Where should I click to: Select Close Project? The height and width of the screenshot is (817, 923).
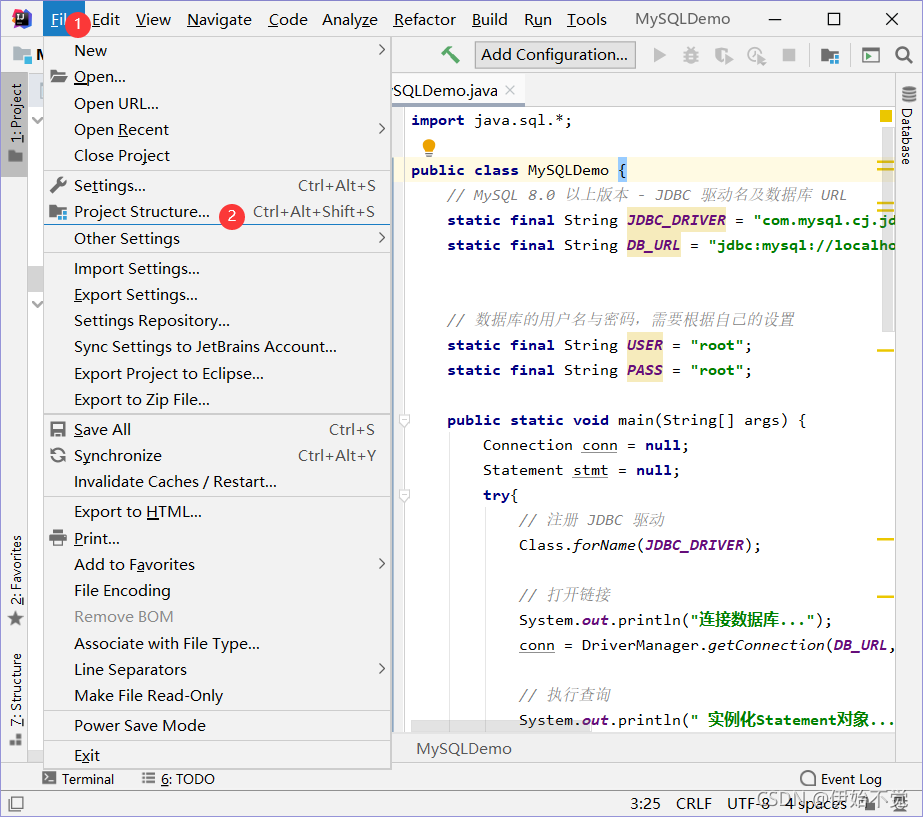(x=217, y=155)
